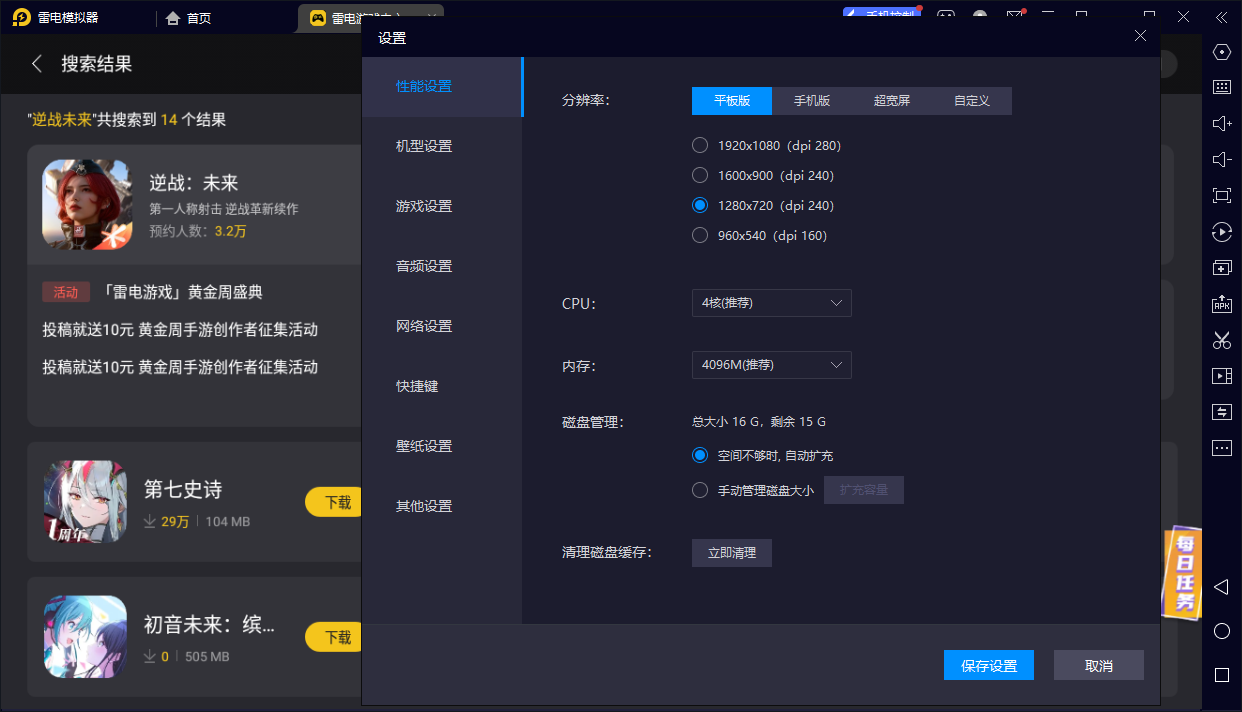The width and height of the screenshot is (1242, 712).
Task: Click the 保存设置 save button
Action: tap(988, 664)
